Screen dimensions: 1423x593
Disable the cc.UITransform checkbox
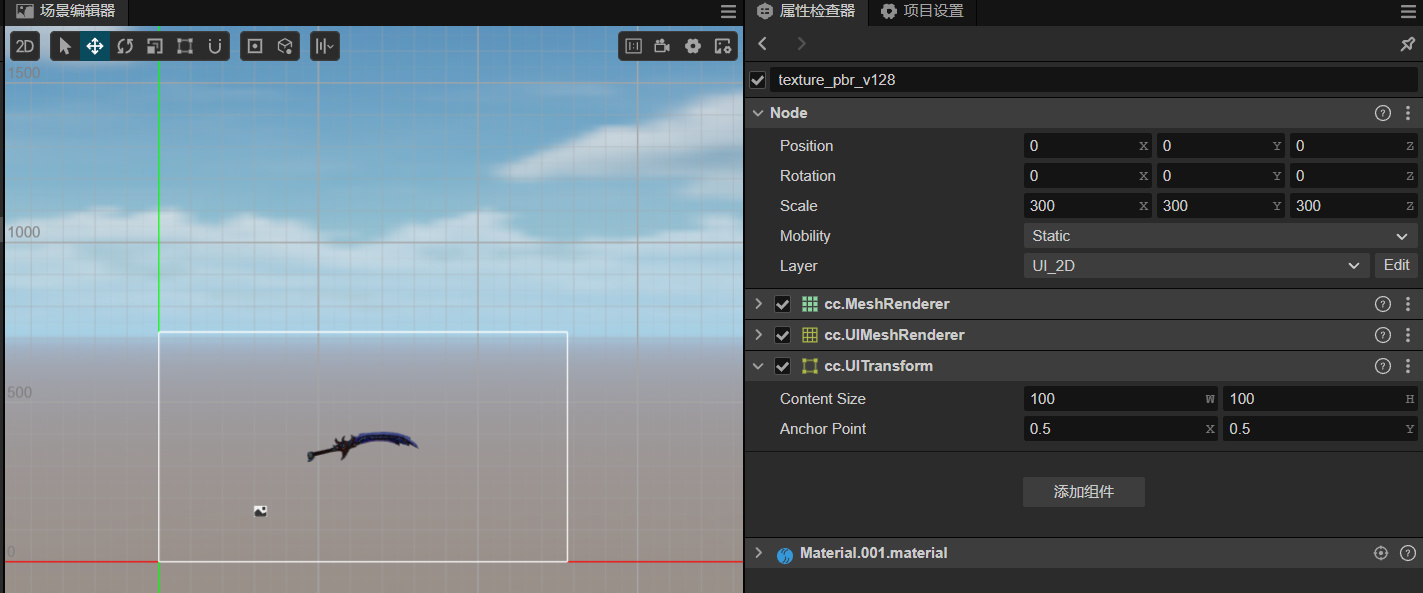click(783, 366)
